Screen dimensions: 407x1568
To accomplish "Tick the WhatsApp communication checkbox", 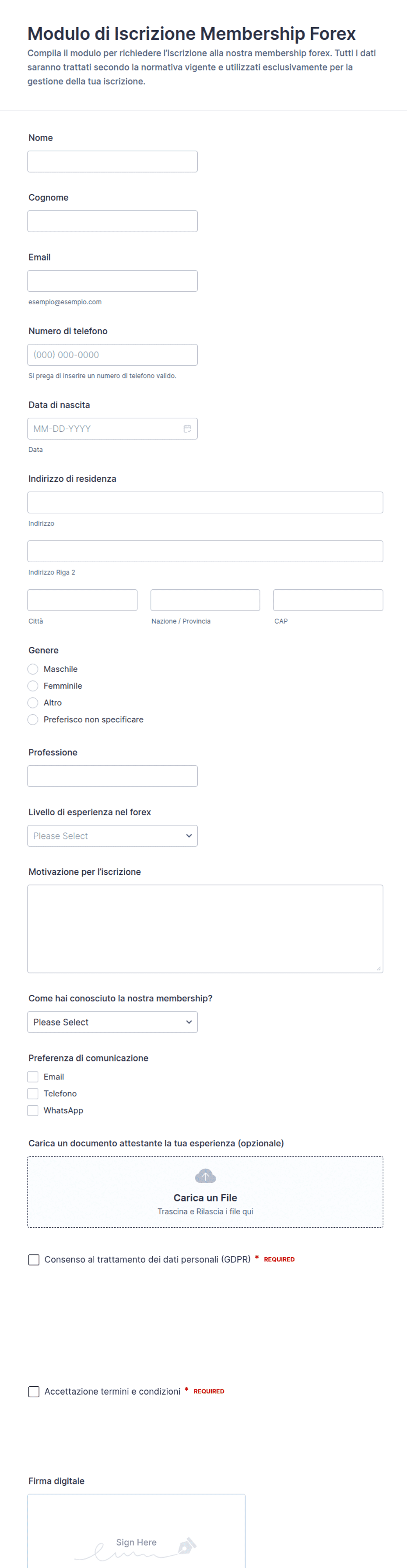I will [33, 1110].
